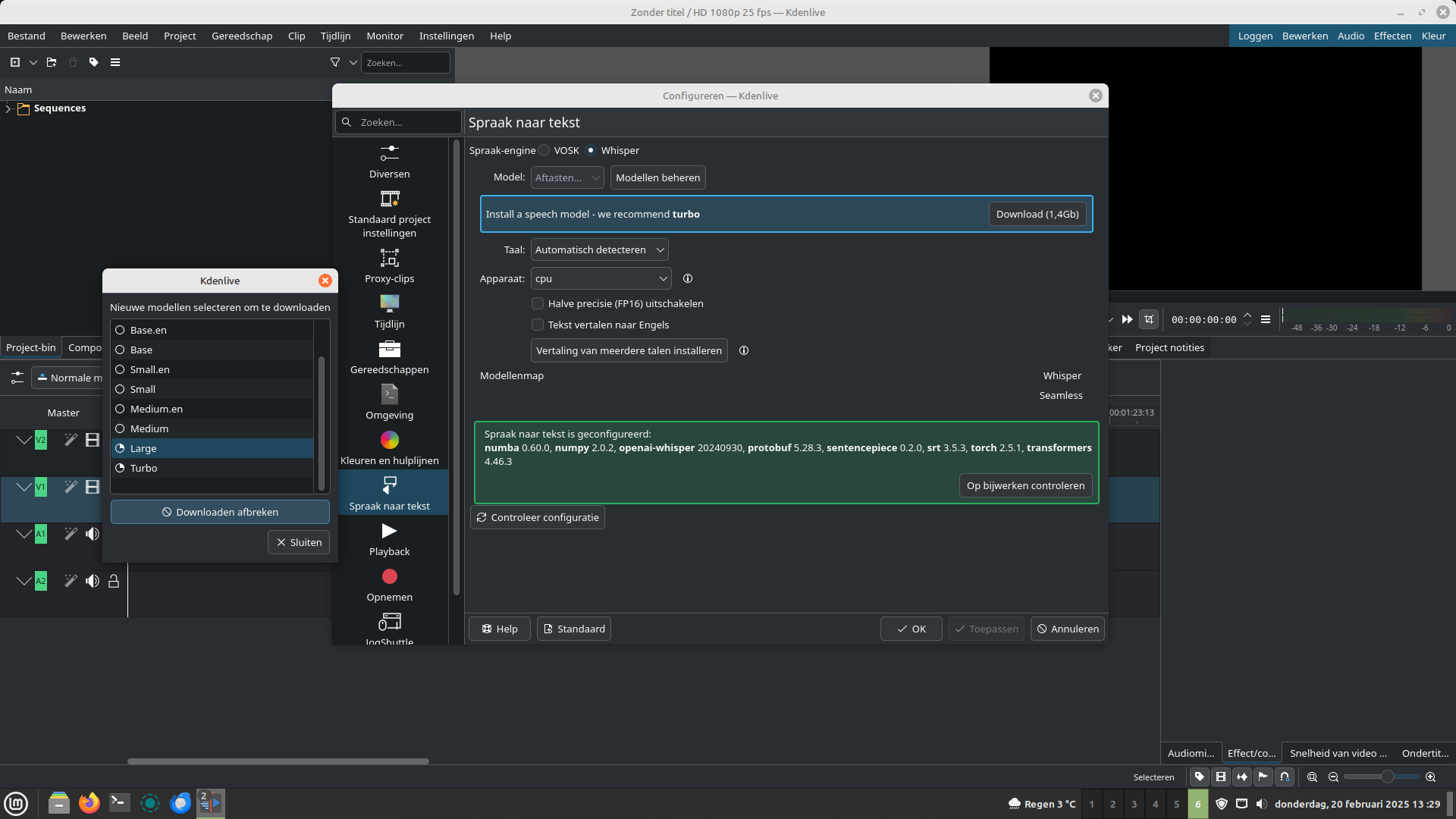Click the crop zone icon in monitor toolbar
Image resolution: width=1456 pixels, height=819 pixels.
pyautogui.click(x=1149, y=319)
